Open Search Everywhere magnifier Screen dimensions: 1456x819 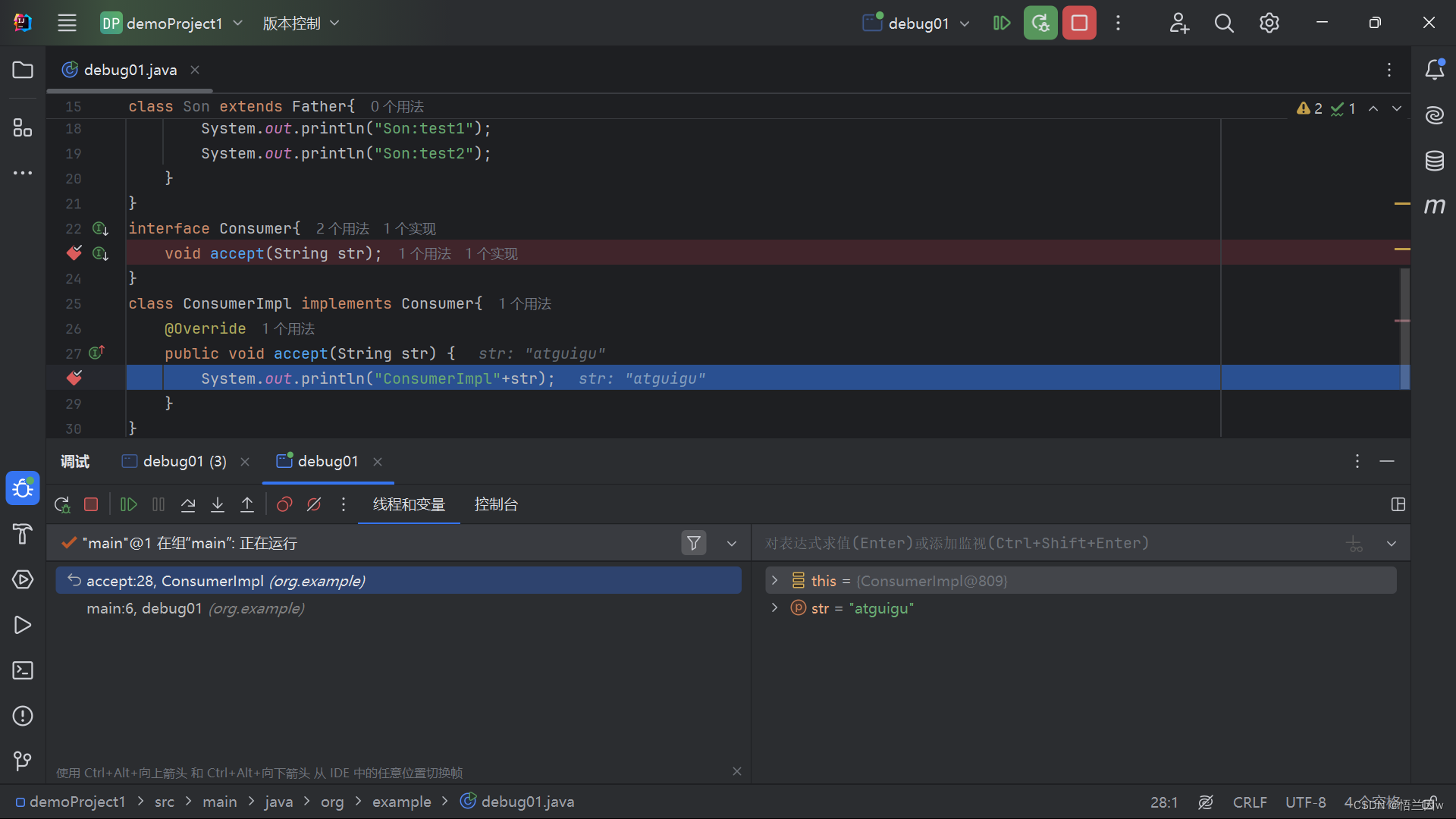point(1224,23)
